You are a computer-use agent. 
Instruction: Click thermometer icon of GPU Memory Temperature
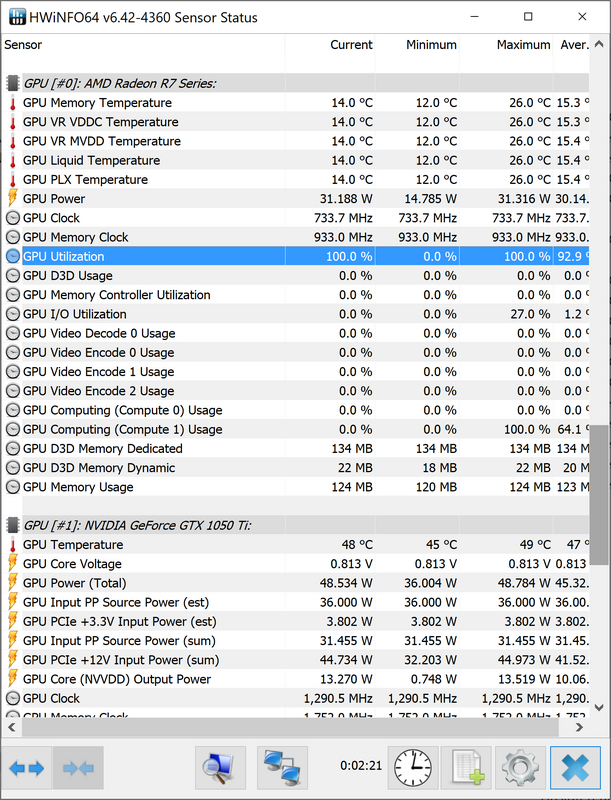[x=13, y=103]
